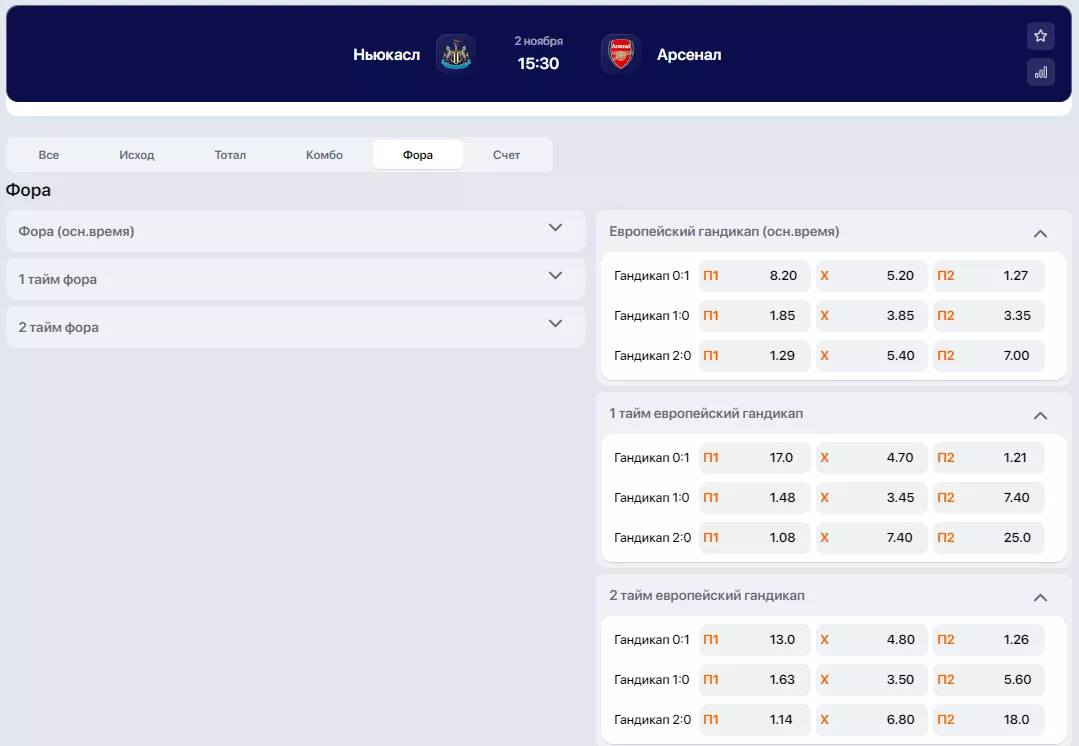Select the Тотал tab
The width and height of the screenshot is (1079, 746).
tap(230, 155)
